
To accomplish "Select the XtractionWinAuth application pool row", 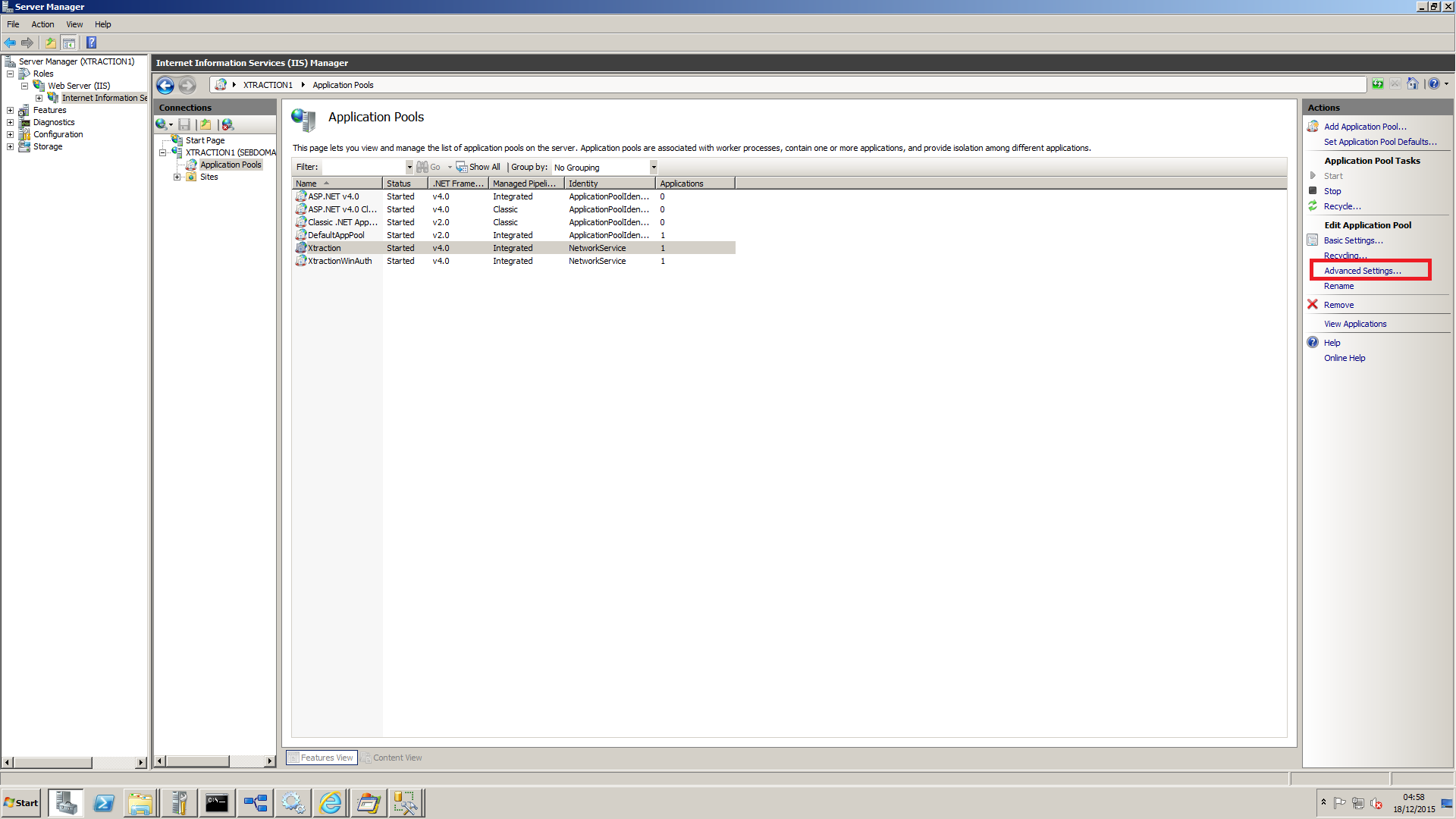I will tap(340, 261).
